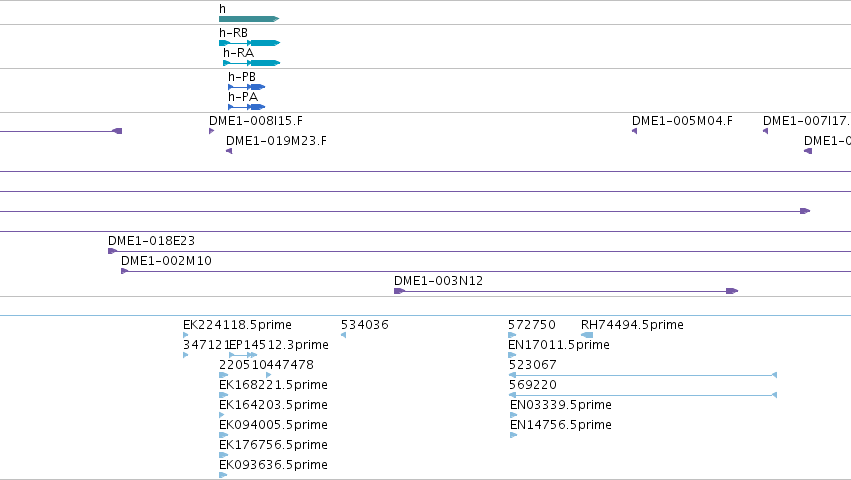851x480 pixels.
Task: Select the 534036 feature arrow
Action: tap(344, 335)
